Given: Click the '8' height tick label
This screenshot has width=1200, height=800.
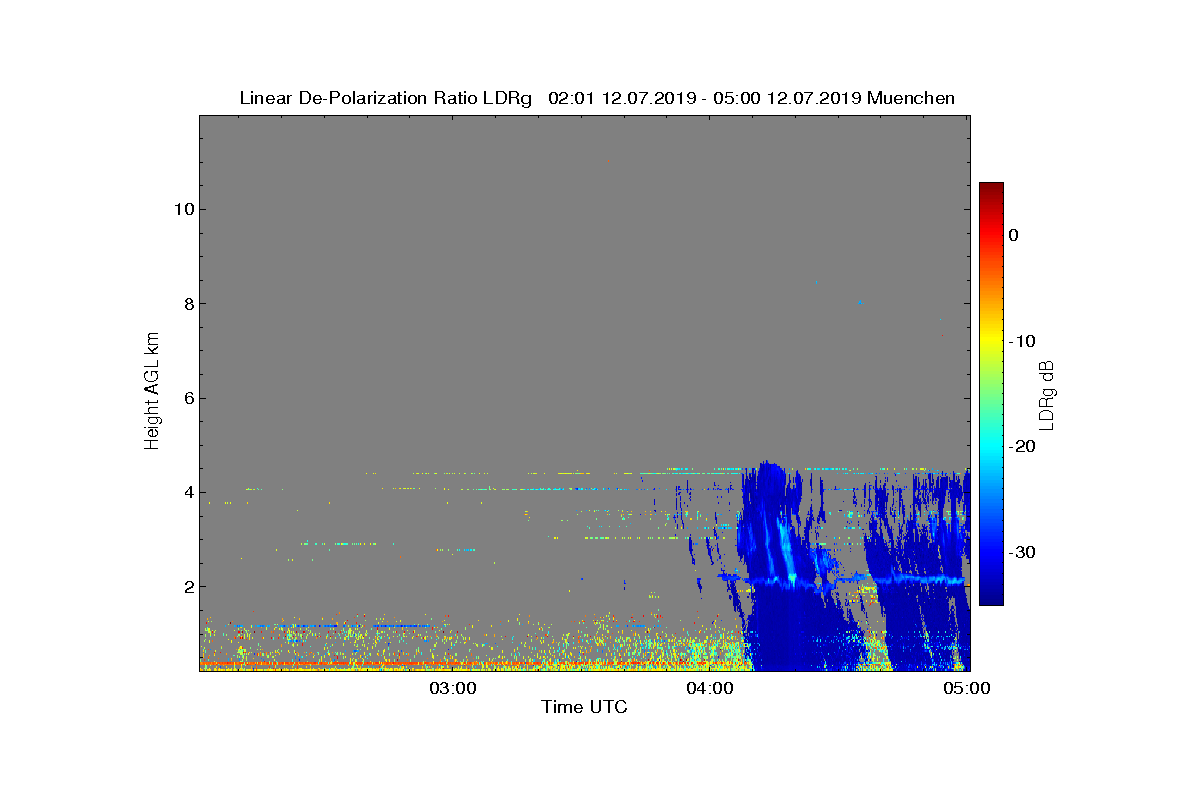Looking at the screenshot, I should click(187, 303).
